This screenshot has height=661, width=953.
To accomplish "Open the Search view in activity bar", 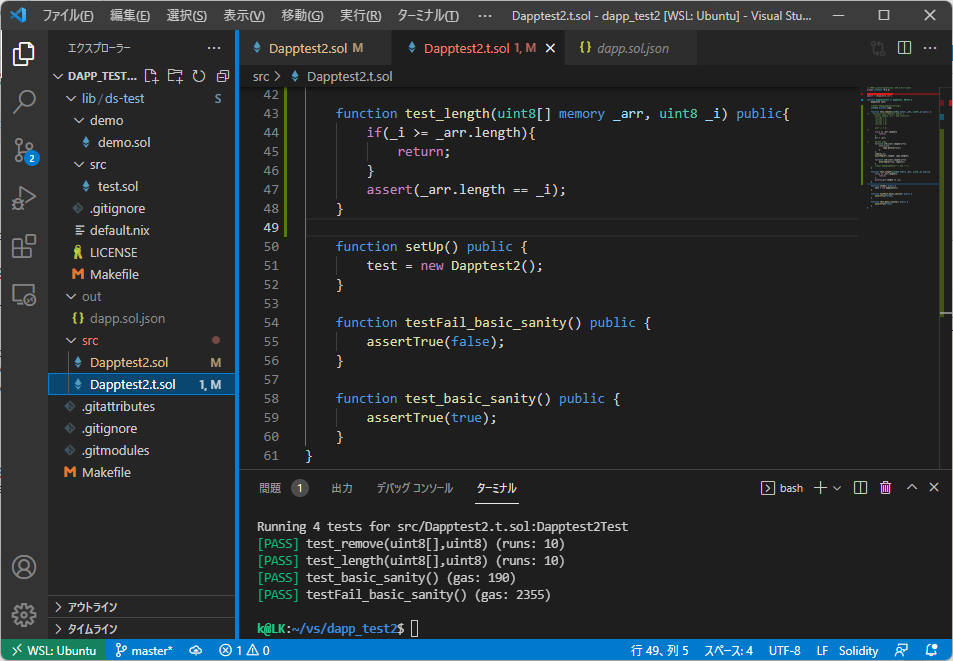I will point(24,101).
